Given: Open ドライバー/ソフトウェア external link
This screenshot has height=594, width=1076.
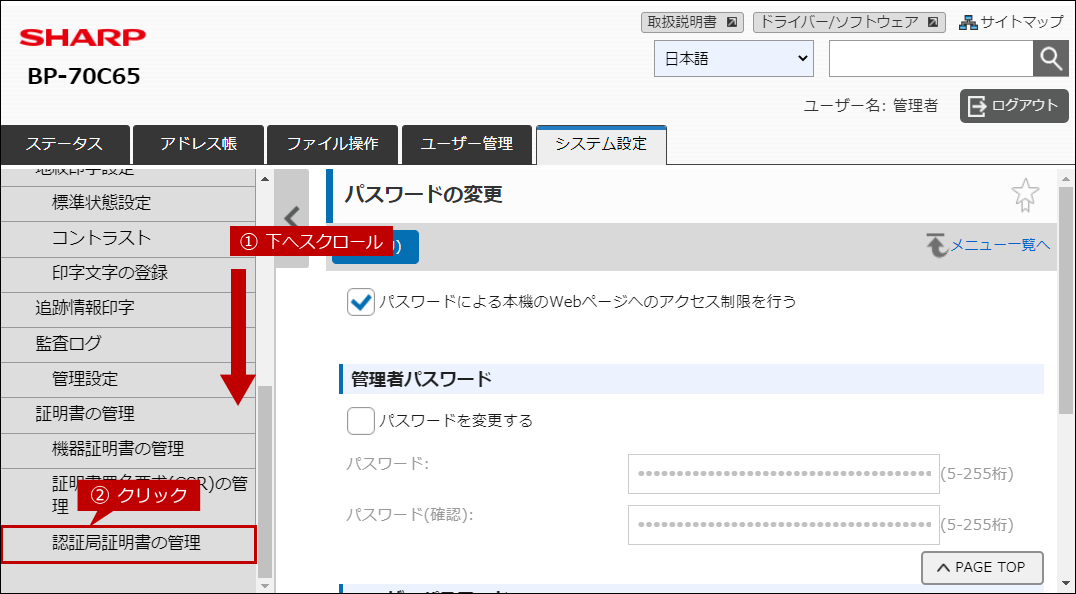Looking at the screenshot, I should pyautogui.click(x=849, y=22).
